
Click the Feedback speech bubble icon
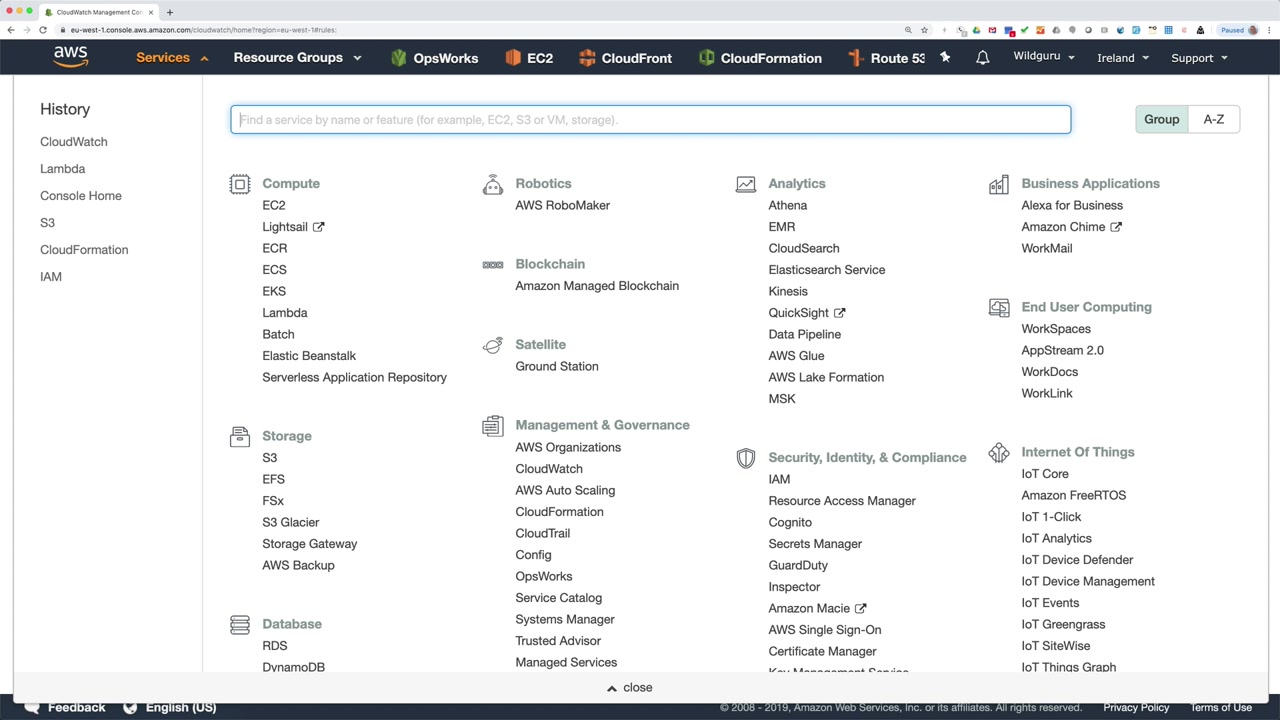click(32, 707)
